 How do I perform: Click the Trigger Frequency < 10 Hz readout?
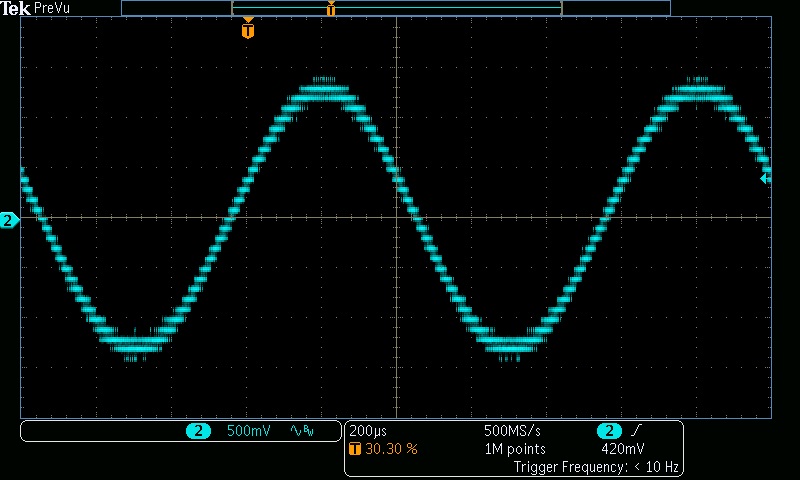pos(596,467)
